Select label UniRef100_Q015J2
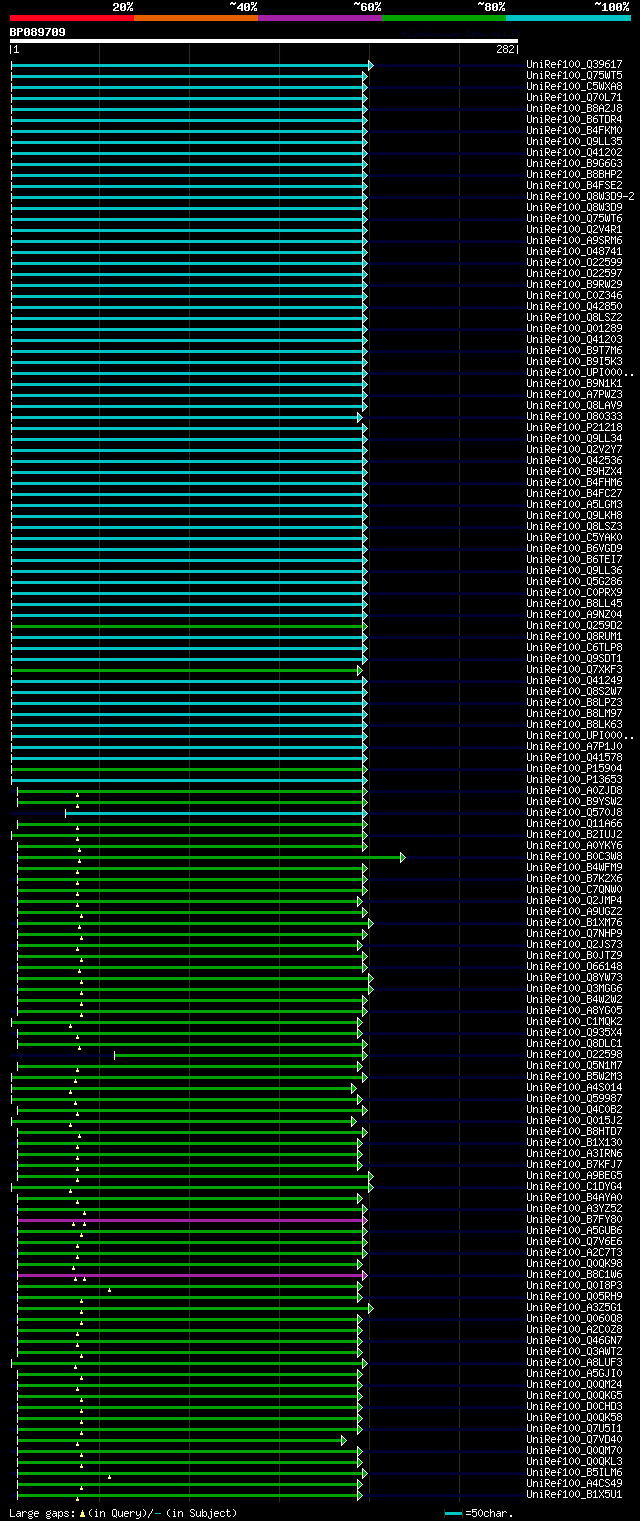This screenshot has width=640, height=1521. tap(574, 1121)
